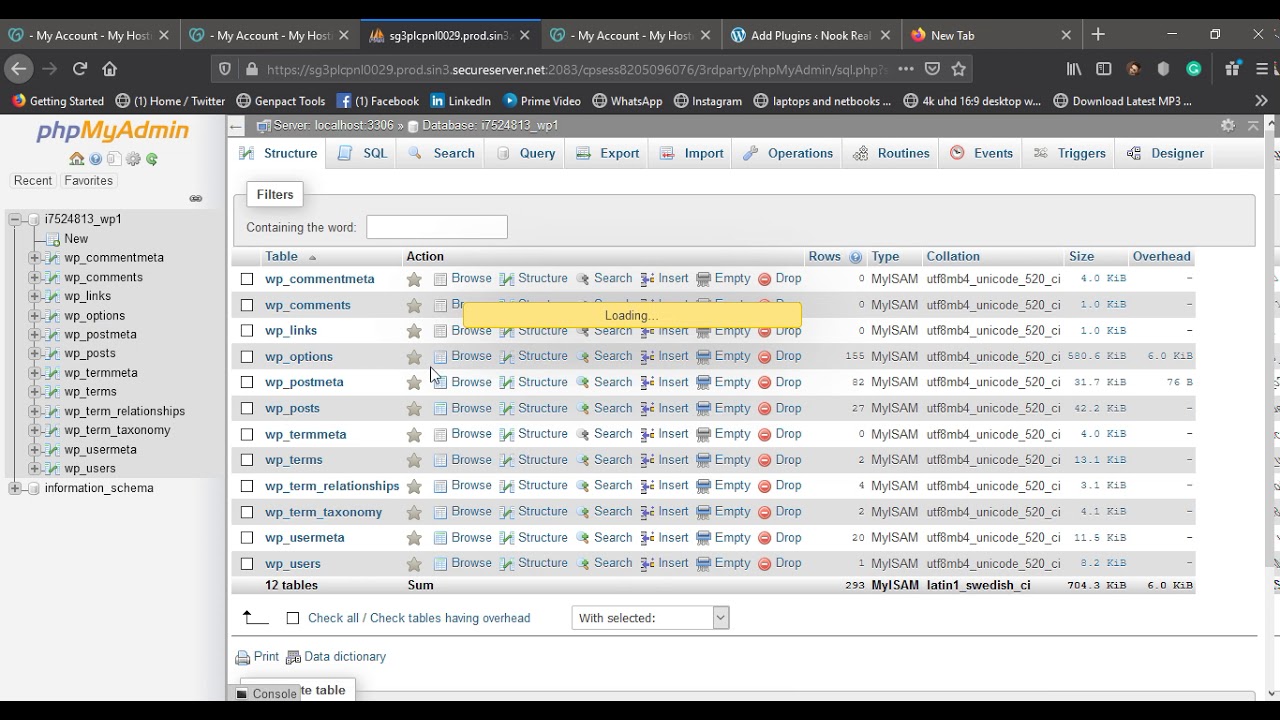Open a new browser tab with plus button

click(x=1098, y=34)
